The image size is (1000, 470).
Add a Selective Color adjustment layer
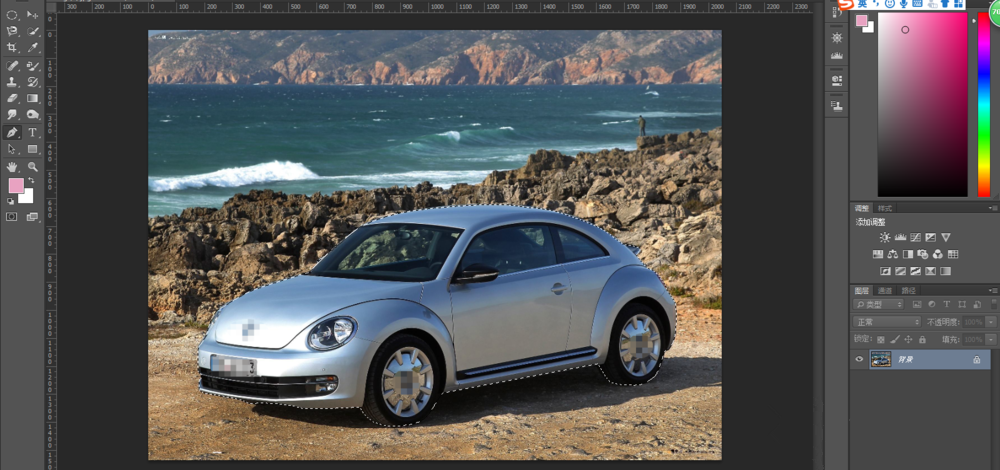coord(930,271)
